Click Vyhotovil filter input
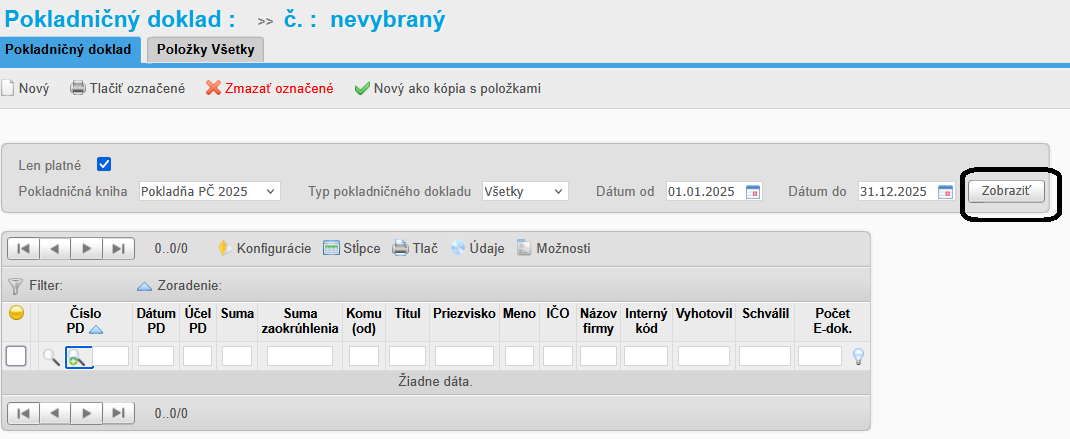 pos(704,356)
